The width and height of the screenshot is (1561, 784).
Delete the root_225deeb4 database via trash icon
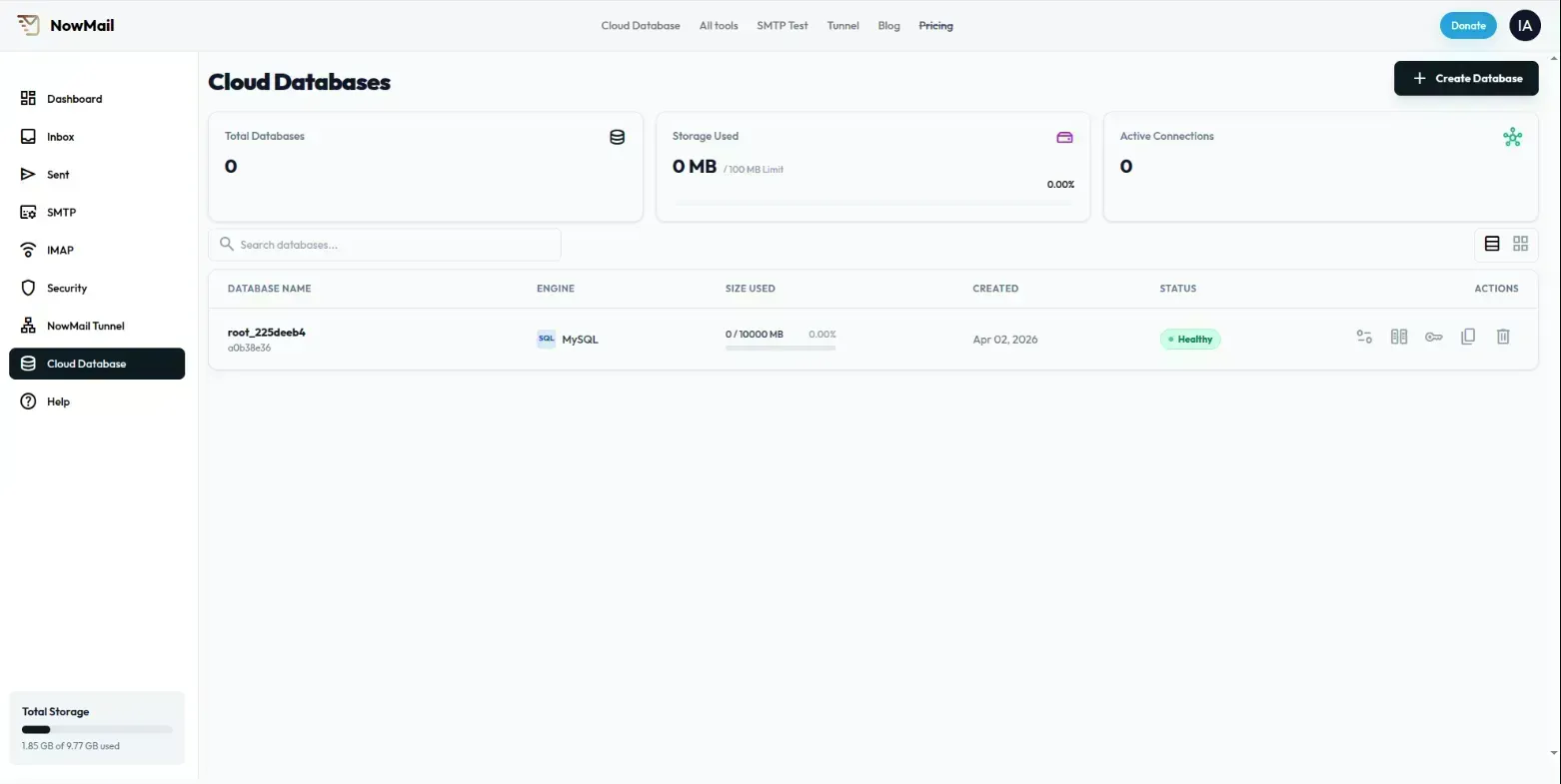[x=1503, y=338]
